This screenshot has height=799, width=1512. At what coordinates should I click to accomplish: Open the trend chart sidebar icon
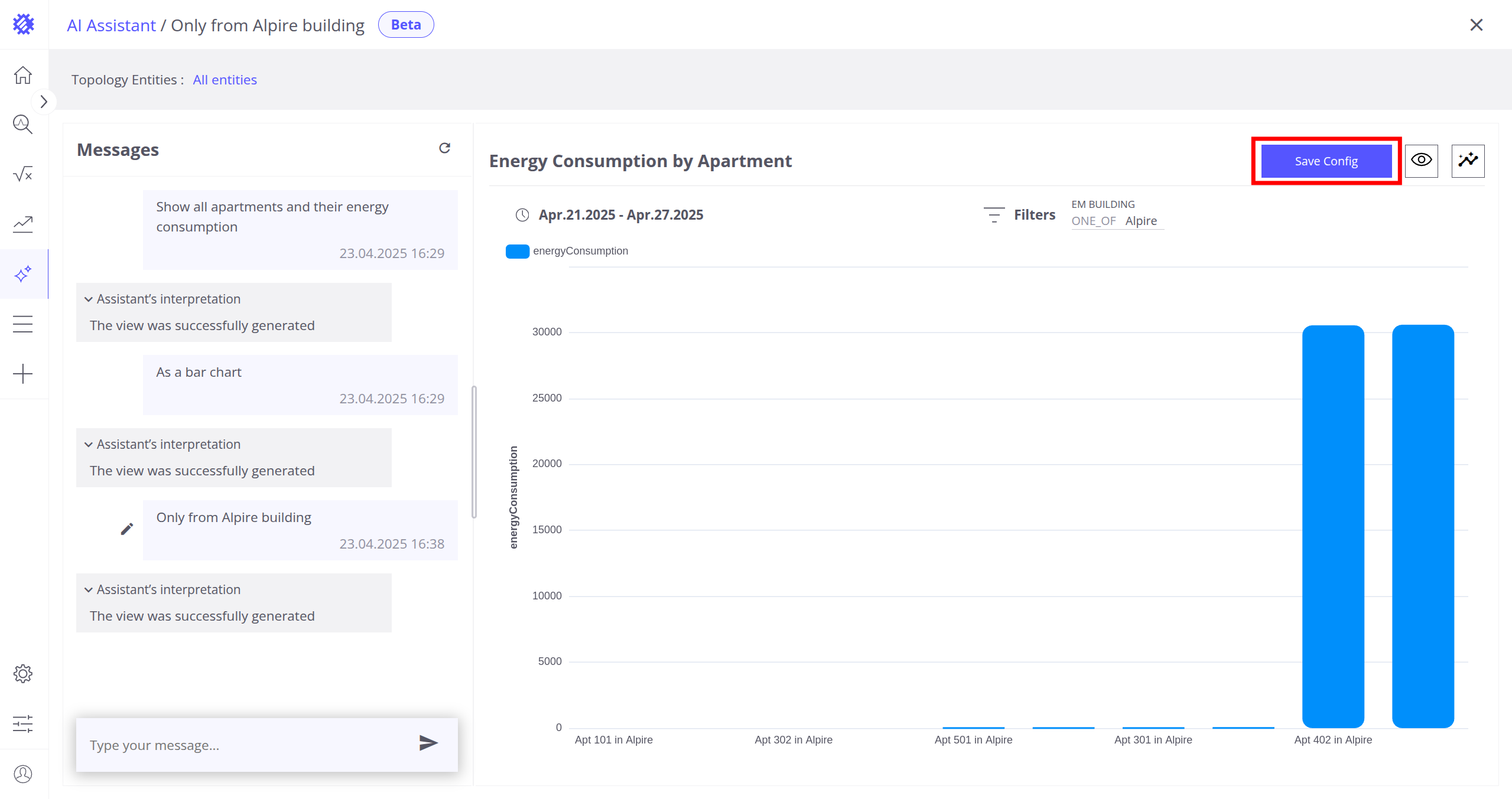pyautogui.click(x=23, y=224)
